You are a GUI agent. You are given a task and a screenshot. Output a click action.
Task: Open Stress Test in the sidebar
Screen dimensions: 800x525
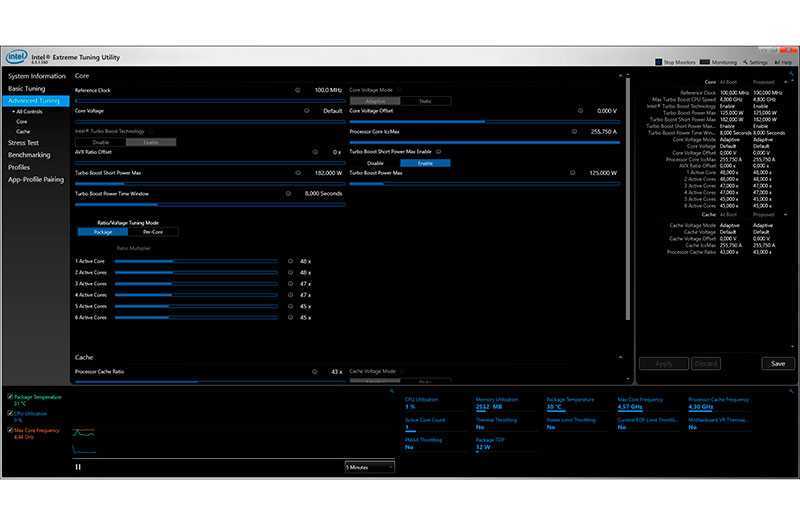23,143
